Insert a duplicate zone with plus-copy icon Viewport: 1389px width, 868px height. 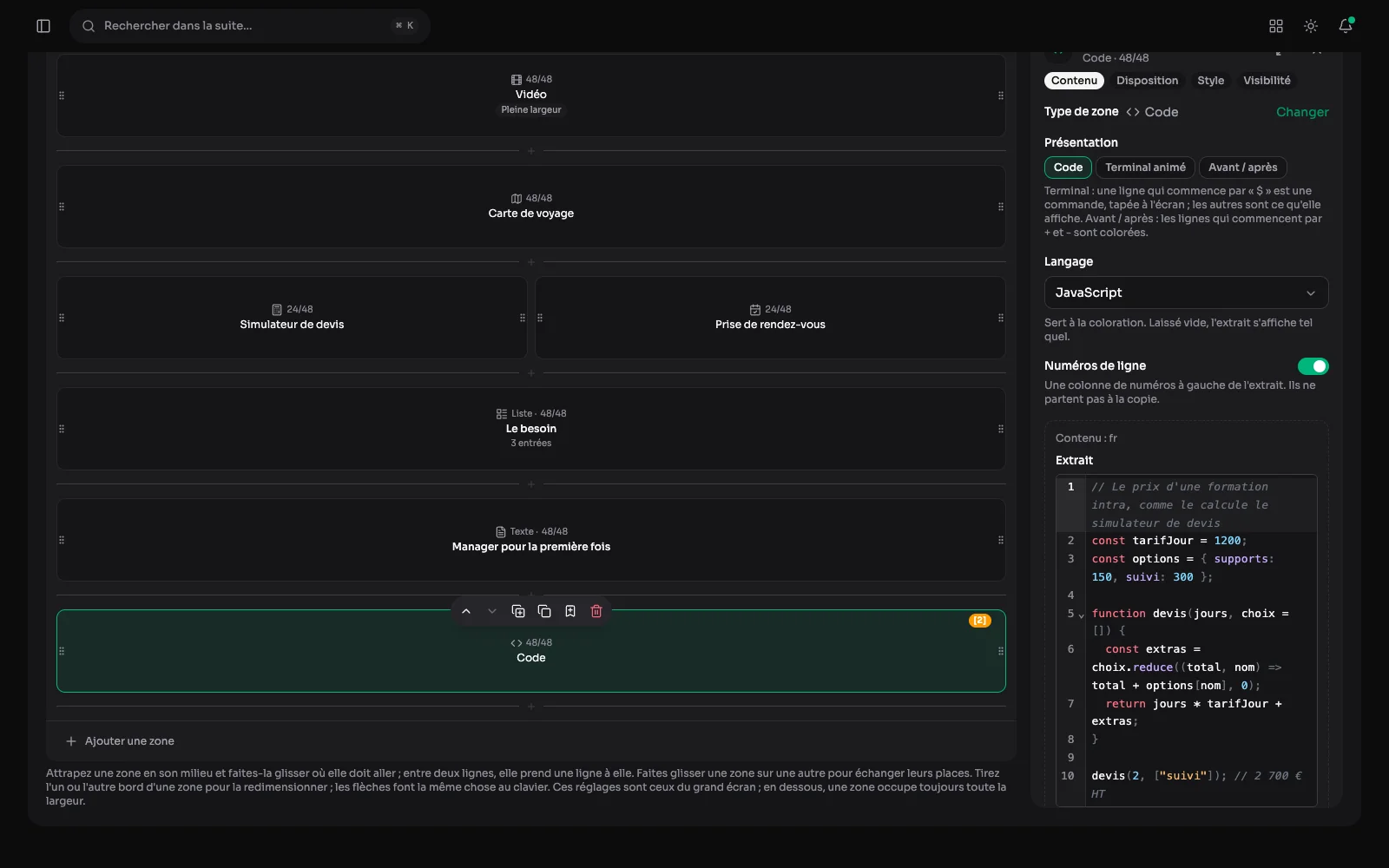pos(518,611)
